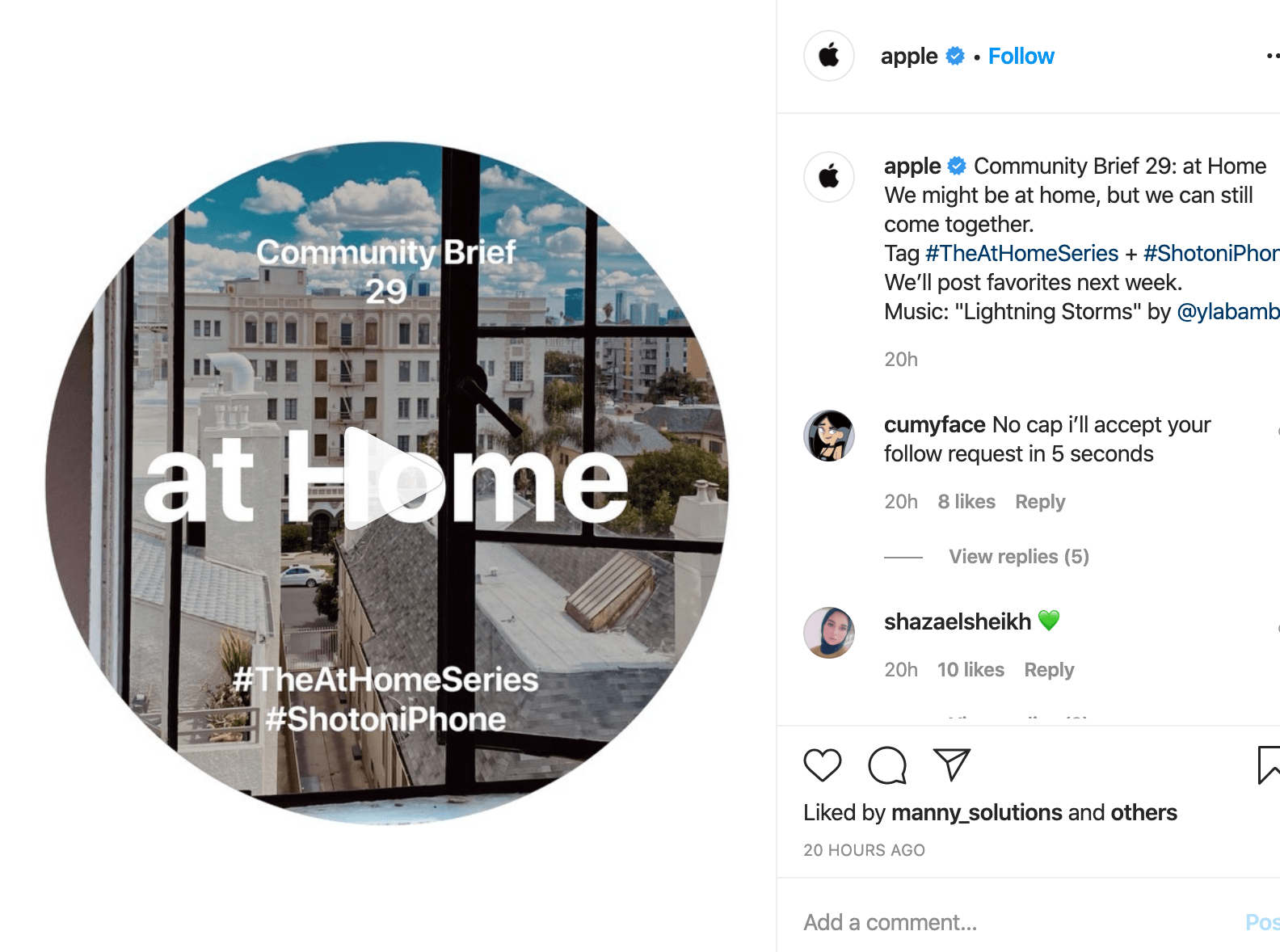Reply to shazaelsheikh's comment
Screen dimensions: 1280x952
pyautogui.click(x=1049, y=670)
